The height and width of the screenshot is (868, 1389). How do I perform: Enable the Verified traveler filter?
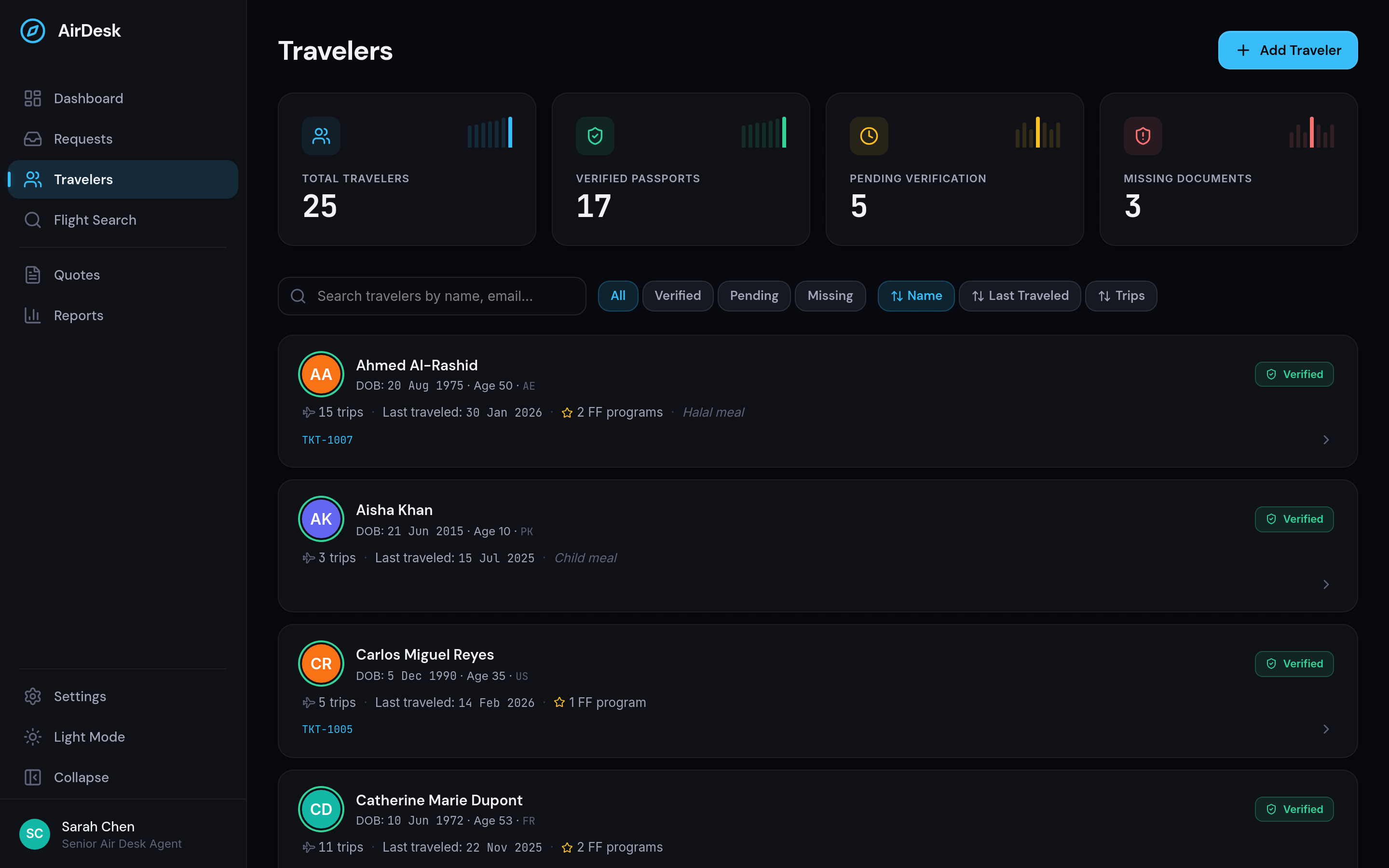click(x=678, y=296)
